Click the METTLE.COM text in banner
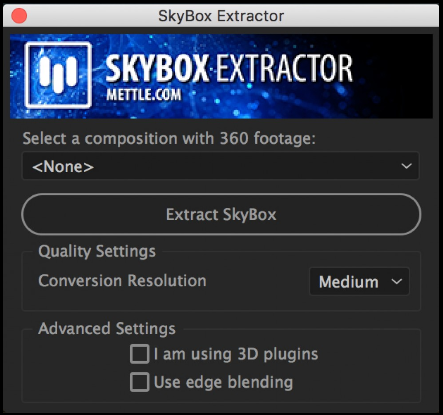 point(144,95)
